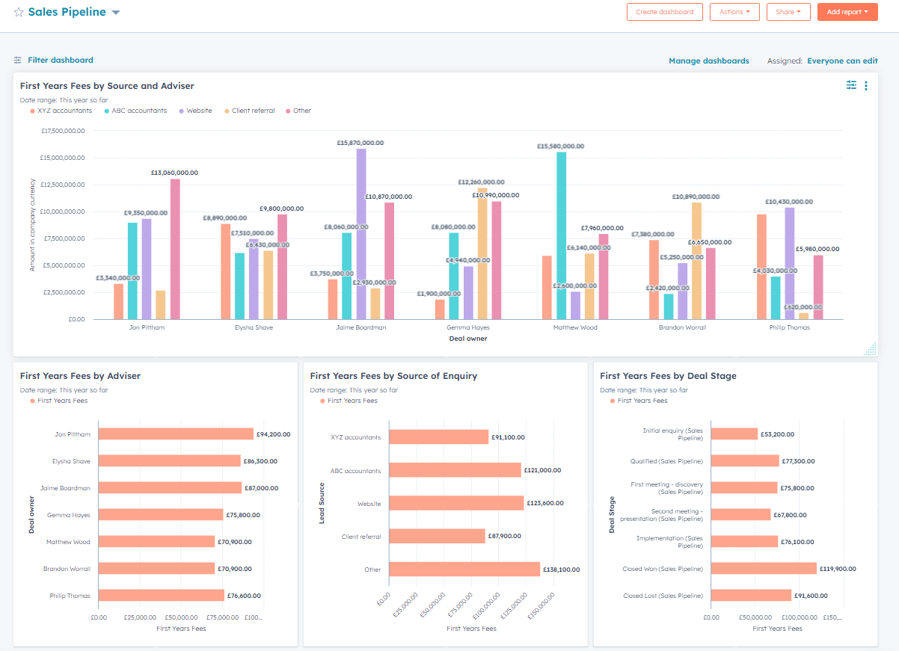Click the Lead Source axis title
The image size is (899, 651).
pos(322,503)
